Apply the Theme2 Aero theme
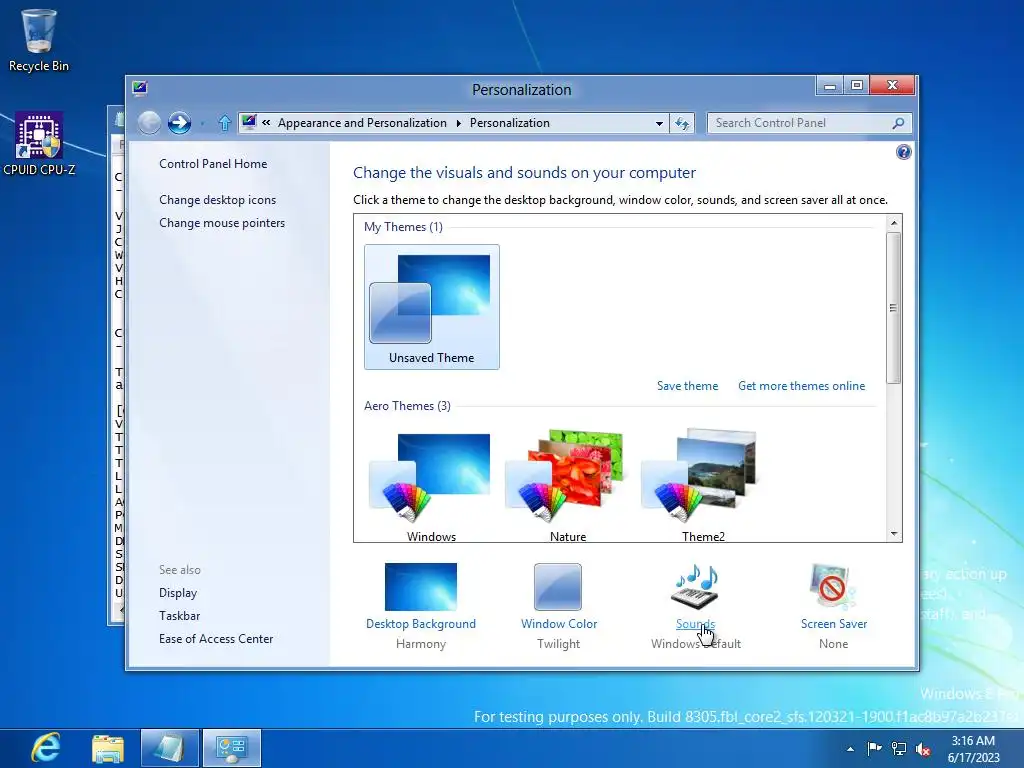The height and width of the screenshot is (768, 1024). pyautogui.click(x=703, y=487)
